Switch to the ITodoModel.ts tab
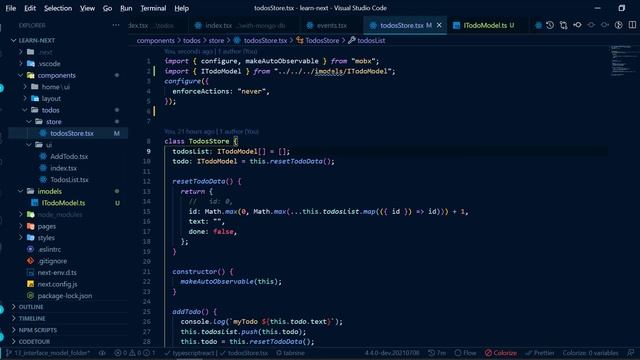Screen dimensions: 640x360 coord(488,25)
